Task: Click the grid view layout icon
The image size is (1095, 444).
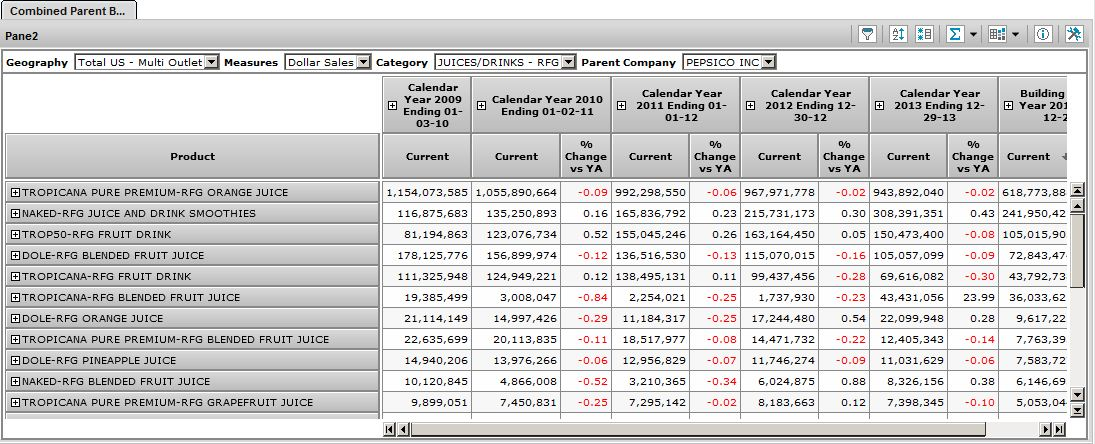Action: pyautogui.click(x=996, y=34)
